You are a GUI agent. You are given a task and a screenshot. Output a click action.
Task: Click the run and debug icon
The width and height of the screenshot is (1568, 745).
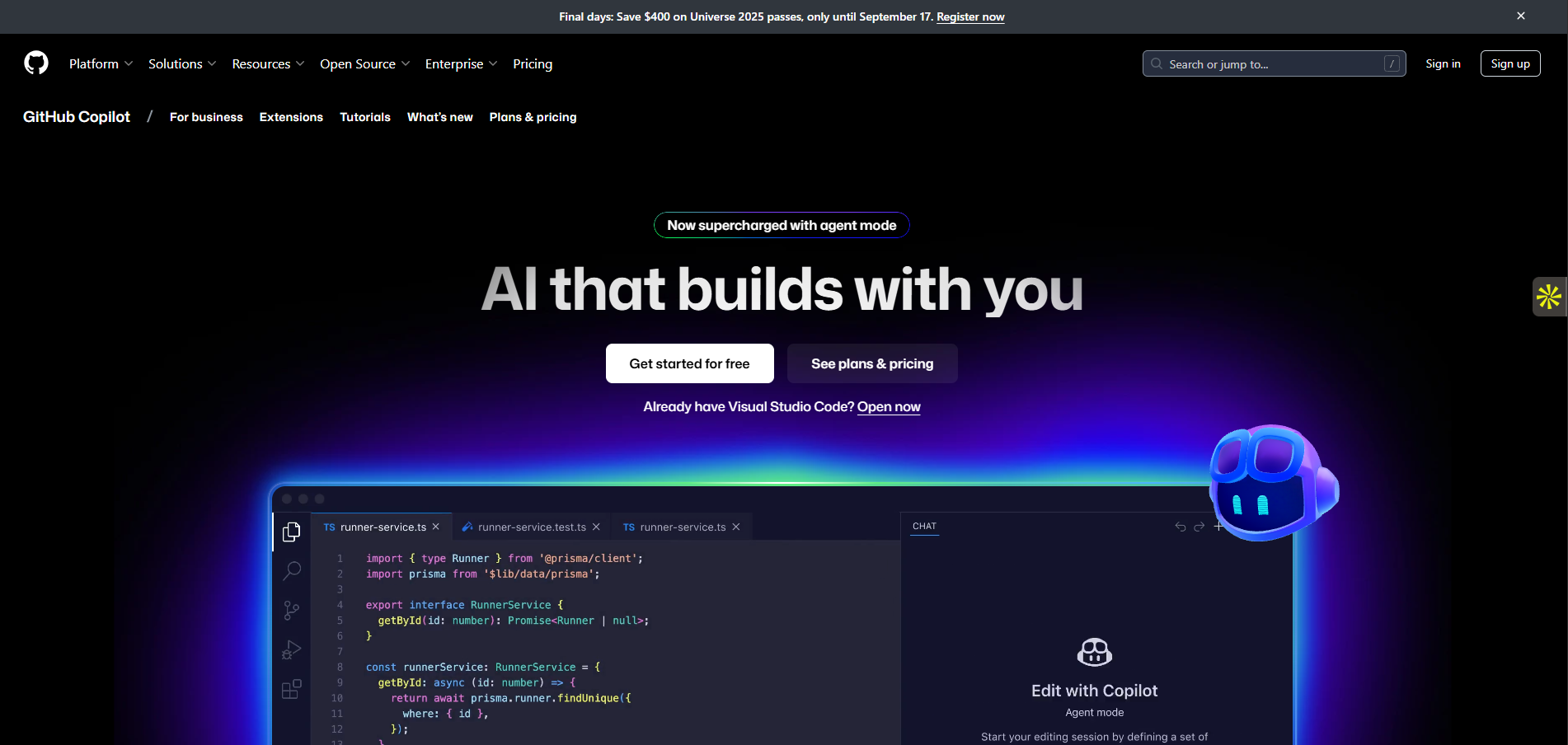(292, 649)
